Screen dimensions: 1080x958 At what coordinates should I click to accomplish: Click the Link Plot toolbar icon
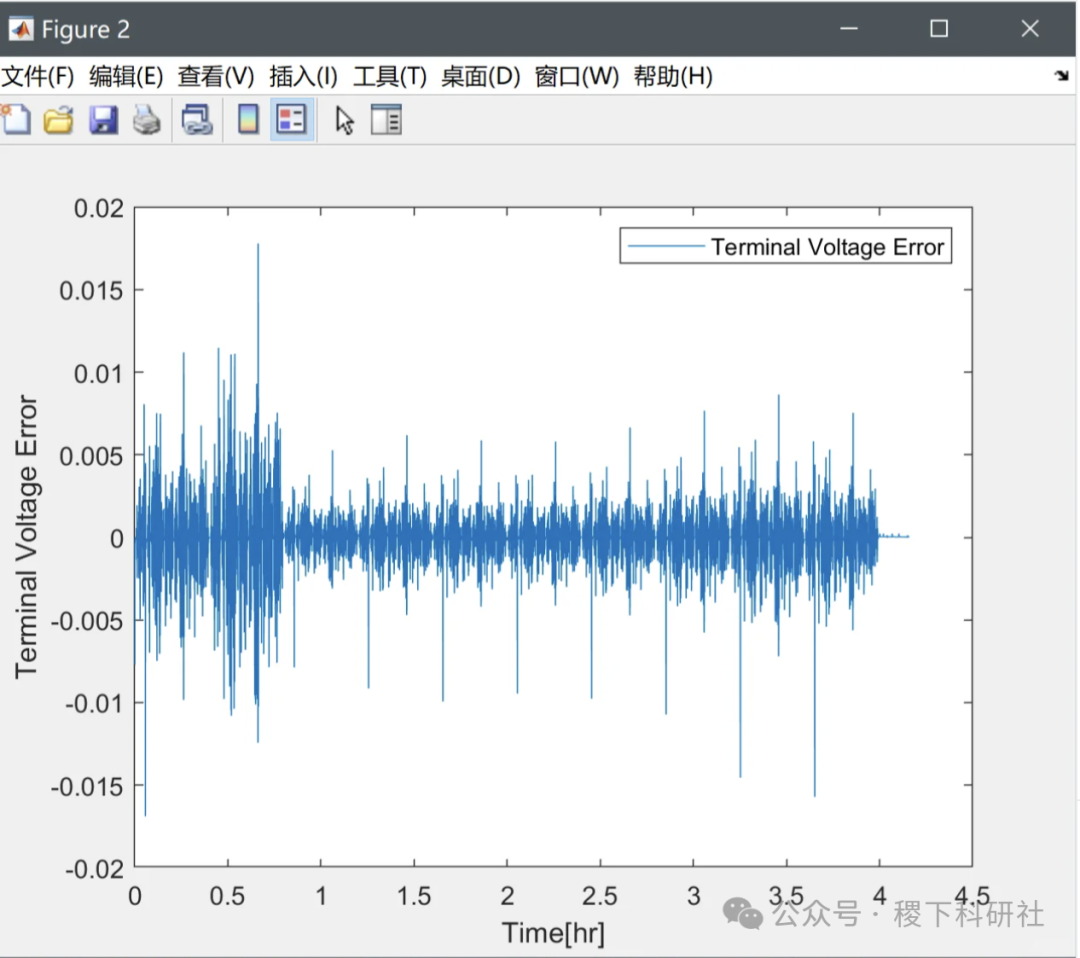pos(197,120)
